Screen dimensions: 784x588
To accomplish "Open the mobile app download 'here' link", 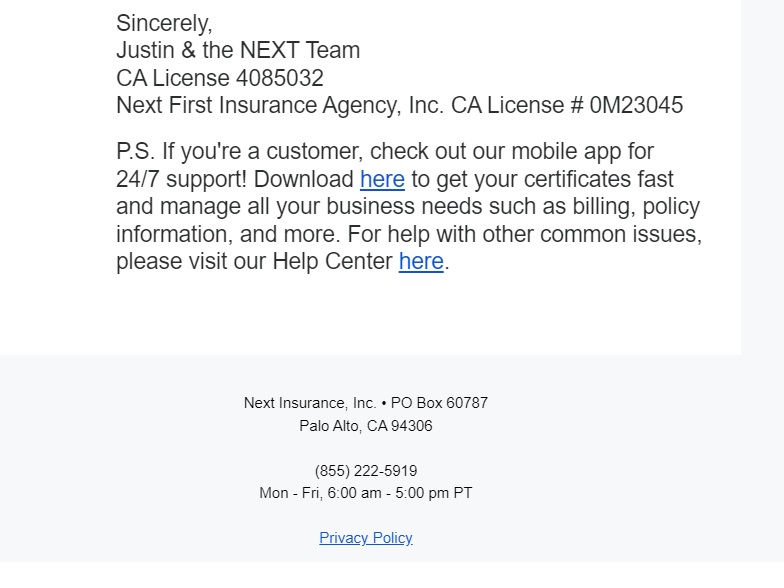I will tap(382, 179).
